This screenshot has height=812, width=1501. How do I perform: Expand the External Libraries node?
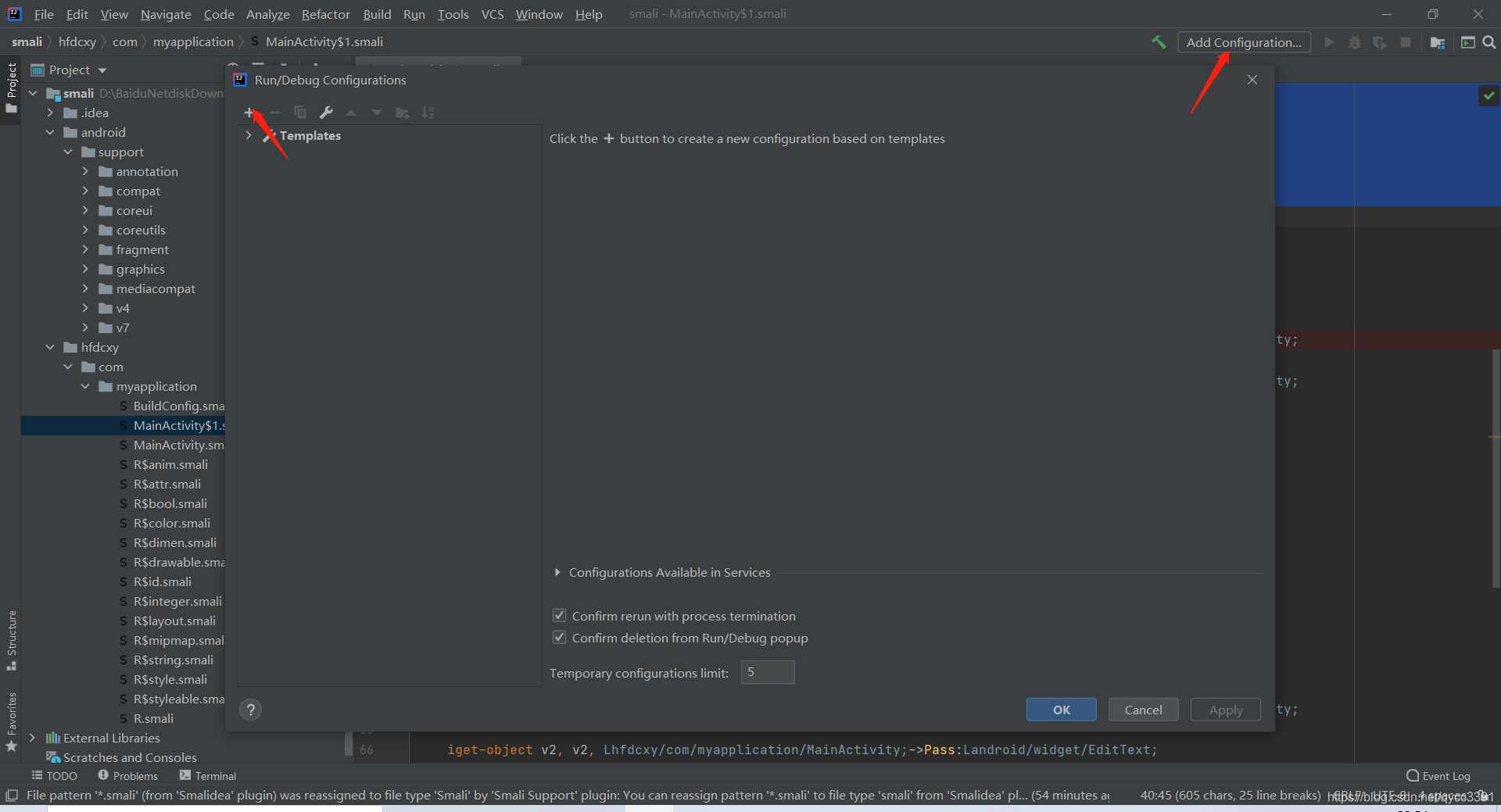[33, 738]
